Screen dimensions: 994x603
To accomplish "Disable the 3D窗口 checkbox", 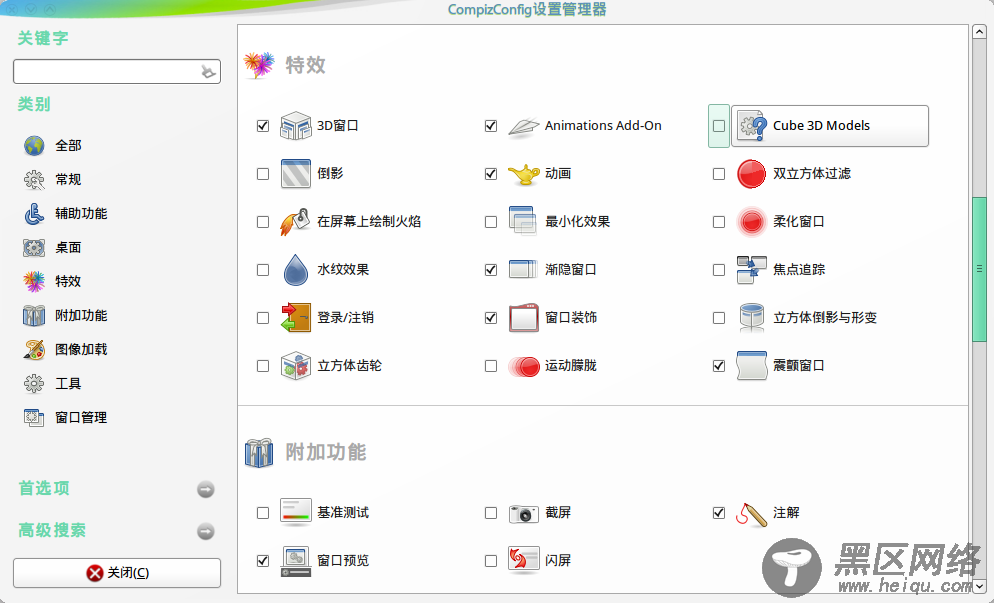I will pos(262,126).
